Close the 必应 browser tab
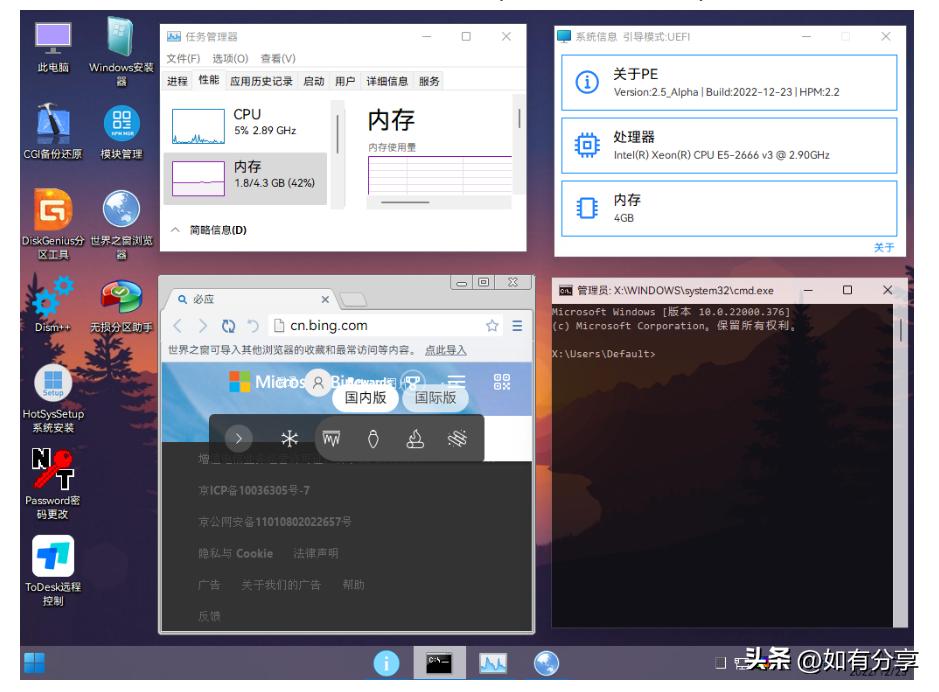Viewport: 939px width, 692px height. (x=325, y=299)
